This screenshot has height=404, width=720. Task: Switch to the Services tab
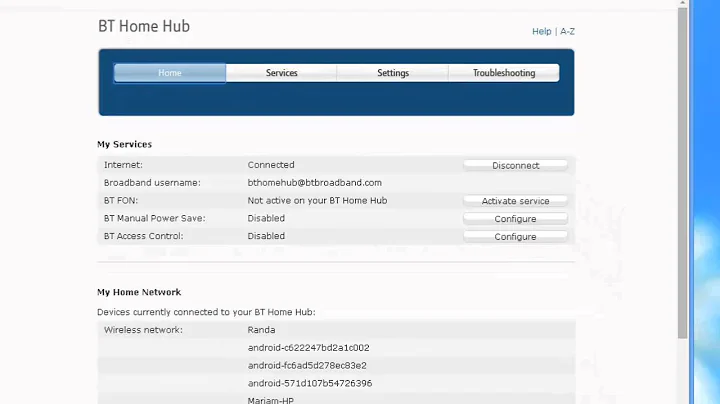(x=281, y=73)
